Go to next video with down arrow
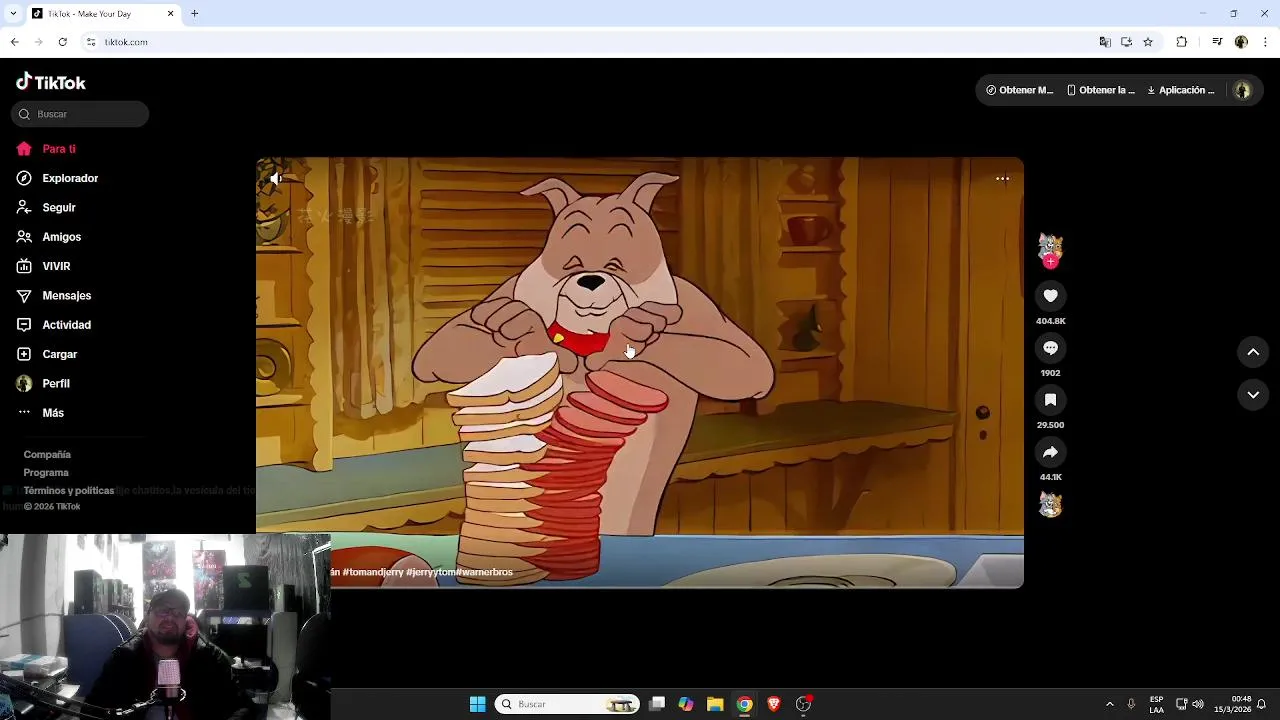This screenshot has width=1280, height=720. tap(1253, 395)
